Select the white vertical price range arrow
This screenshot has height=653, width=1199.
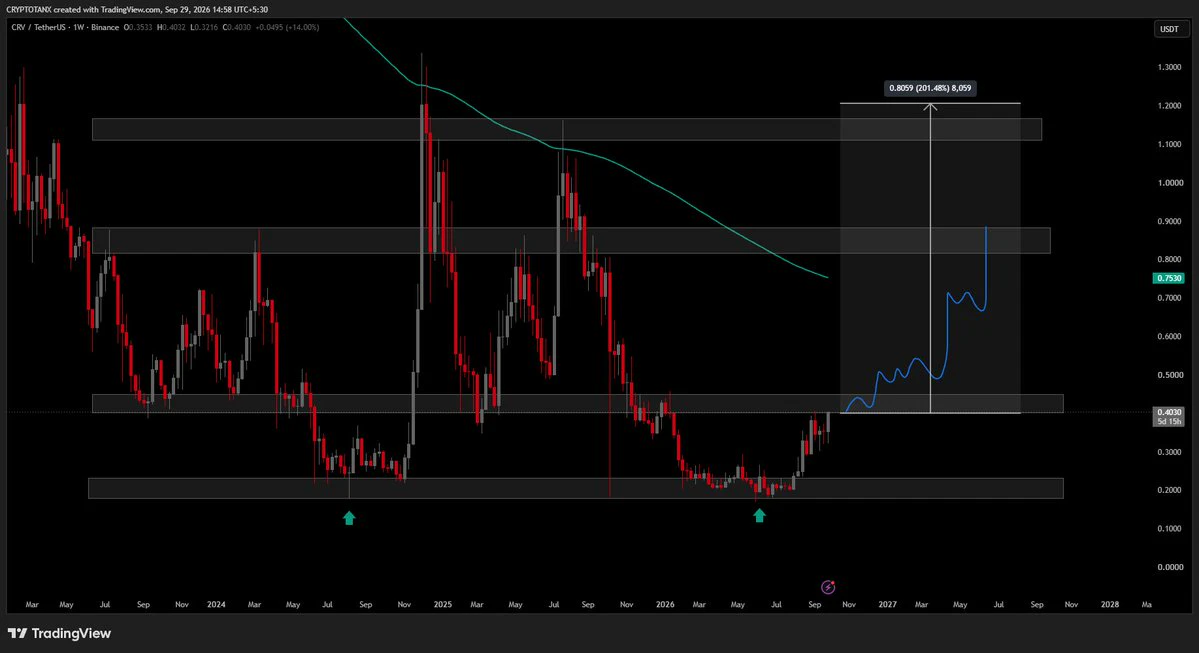click(x=930, y=258)
